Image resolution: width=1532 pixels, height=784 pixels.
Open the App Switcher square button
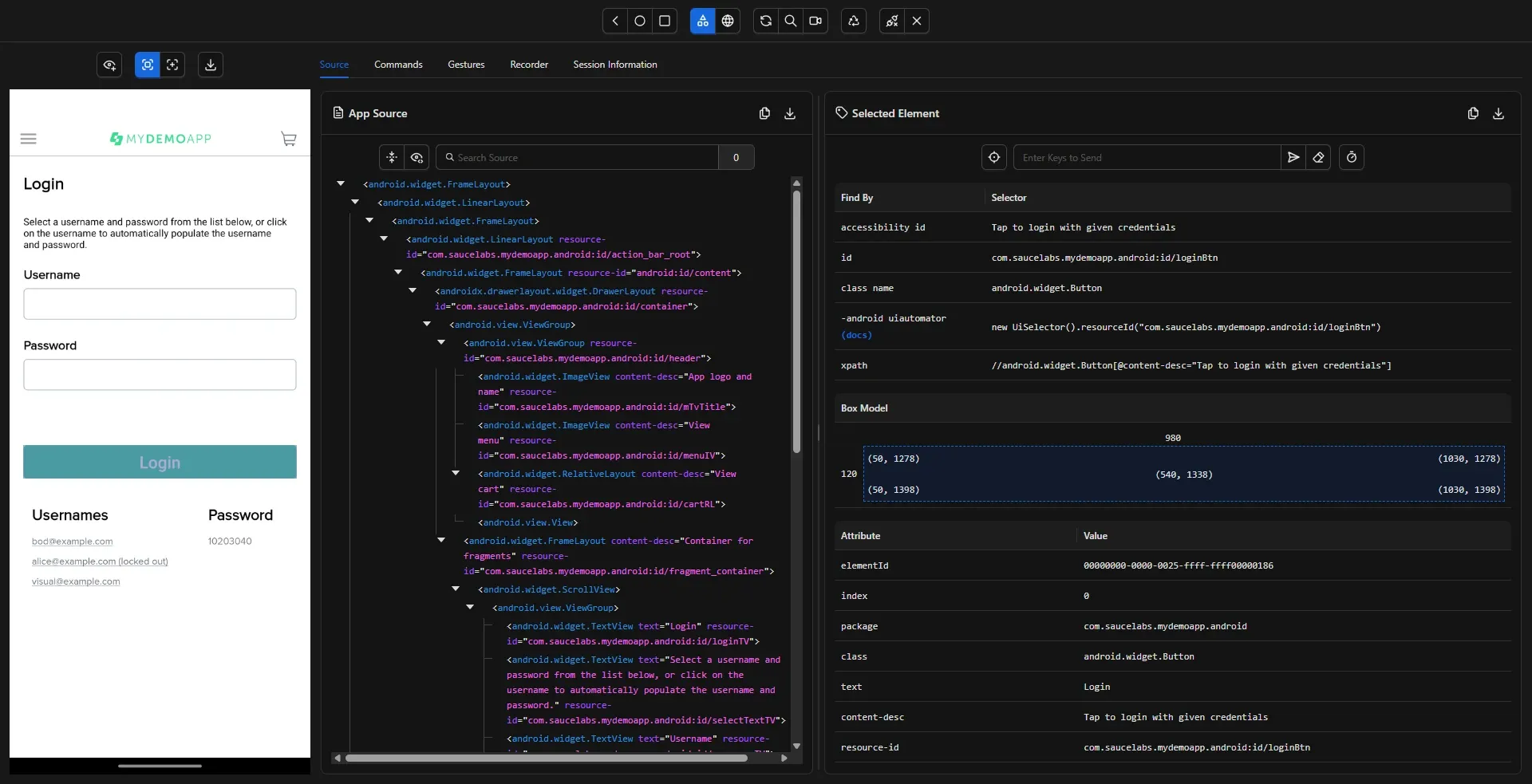[665, 21]
